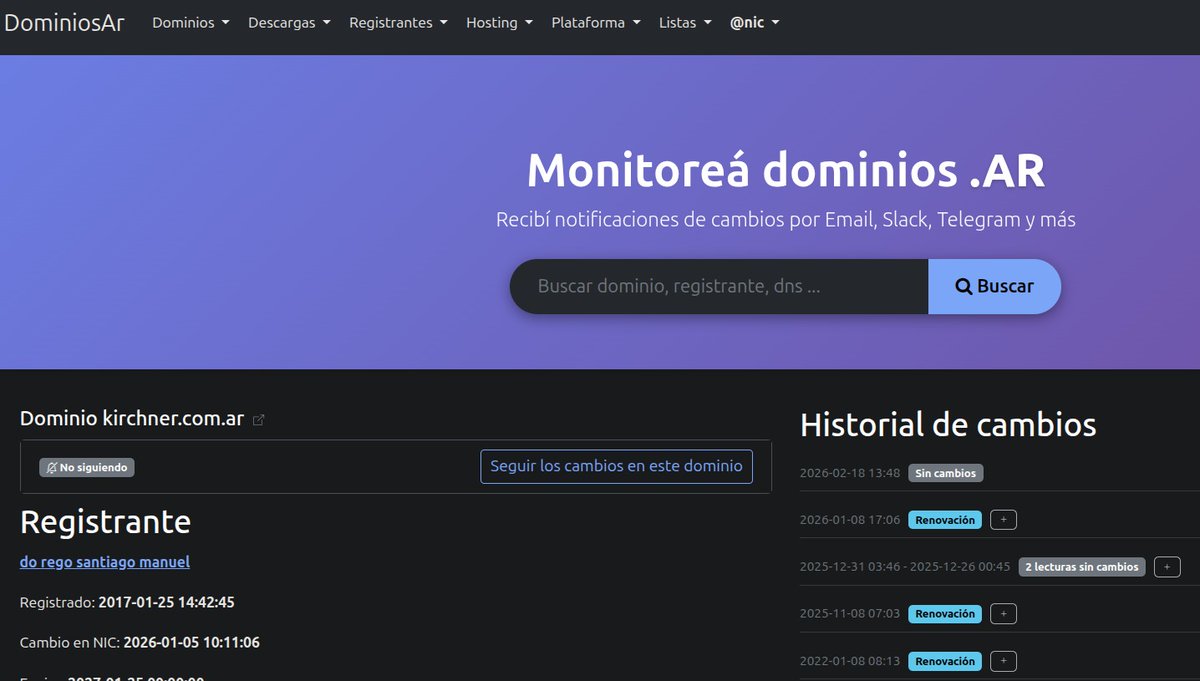Click the 'Sin cambios' badge from 2026-02-18
Image resolution: width=1200 pixels, height=681 pixels.
click(945, 473)
